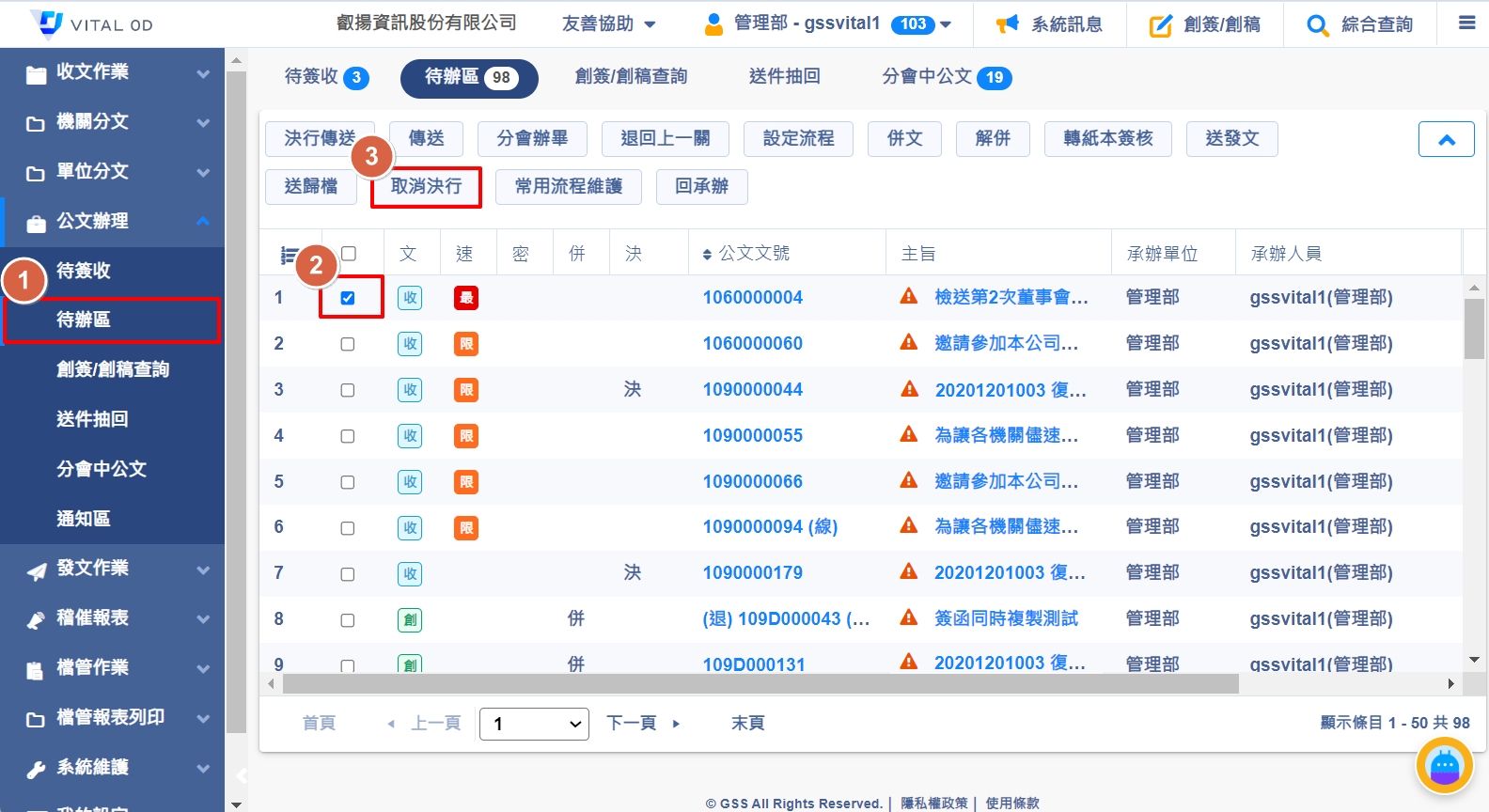Click the 創簽/創稿 edit icon
The height and width of the screenshot is (812, 1489).
point(1161,25)
